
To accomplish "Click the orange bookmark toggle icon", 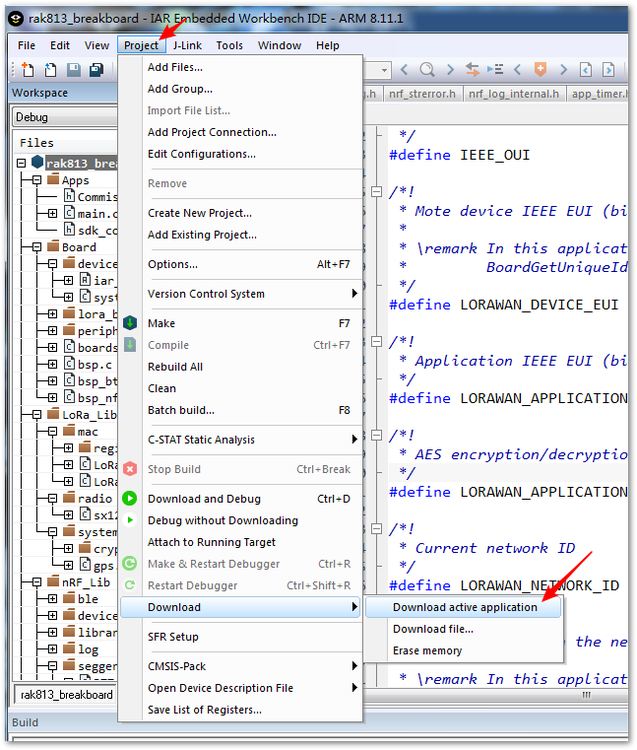I will 540,69.
